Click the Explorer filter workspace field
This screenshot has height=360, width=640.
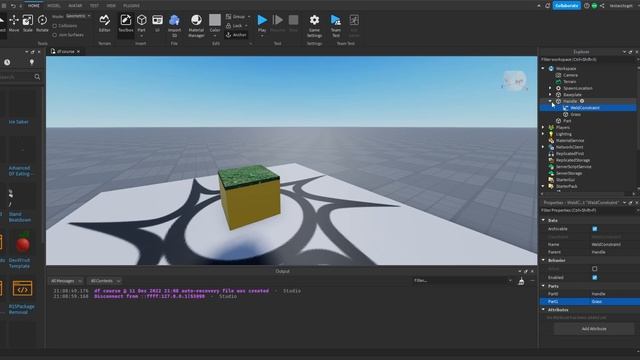pyautogui.click(x=588, y=60)
